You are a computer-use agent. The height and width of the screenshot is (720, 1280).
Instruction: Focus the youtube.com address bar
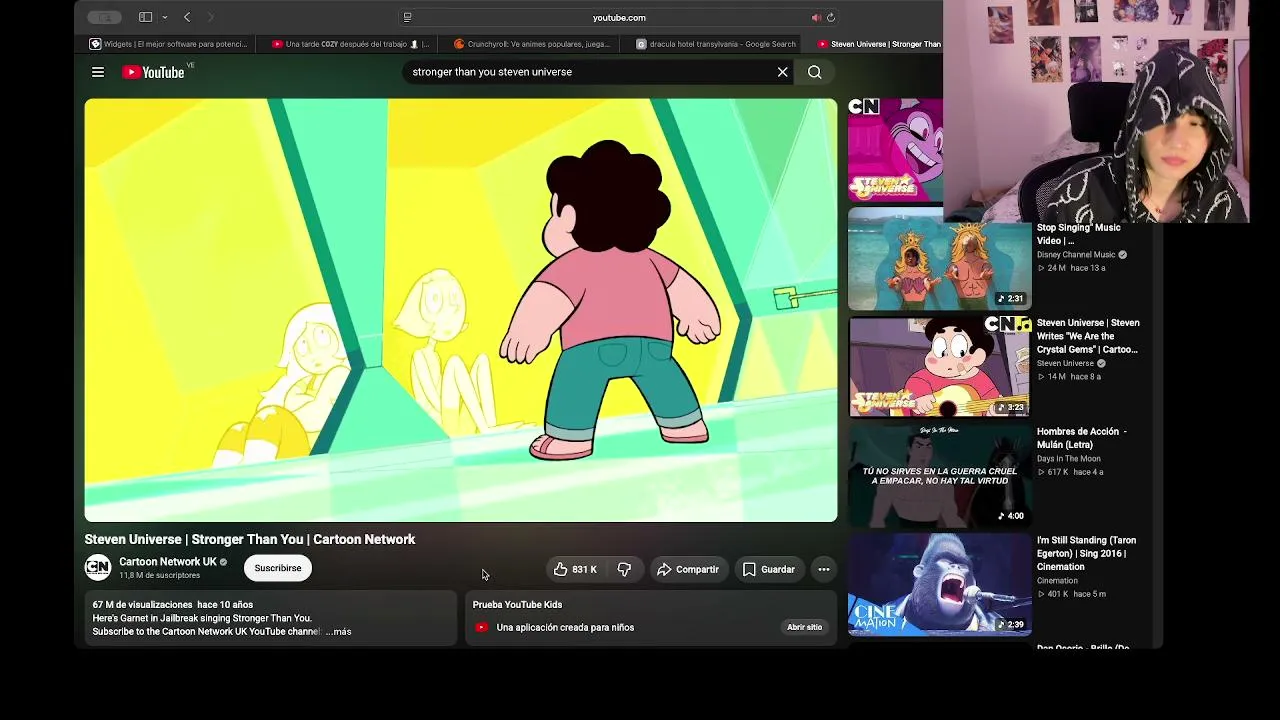[x=619, y=17]
